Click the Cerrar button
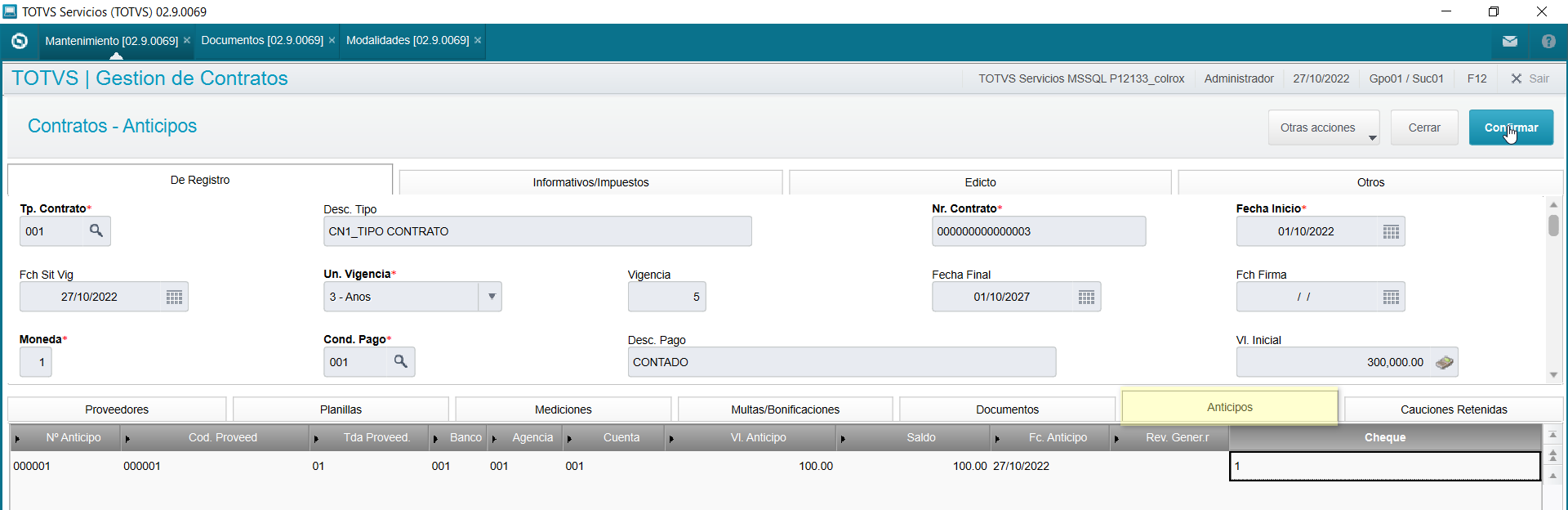 pyautogui.click(x=1424, y=127)
